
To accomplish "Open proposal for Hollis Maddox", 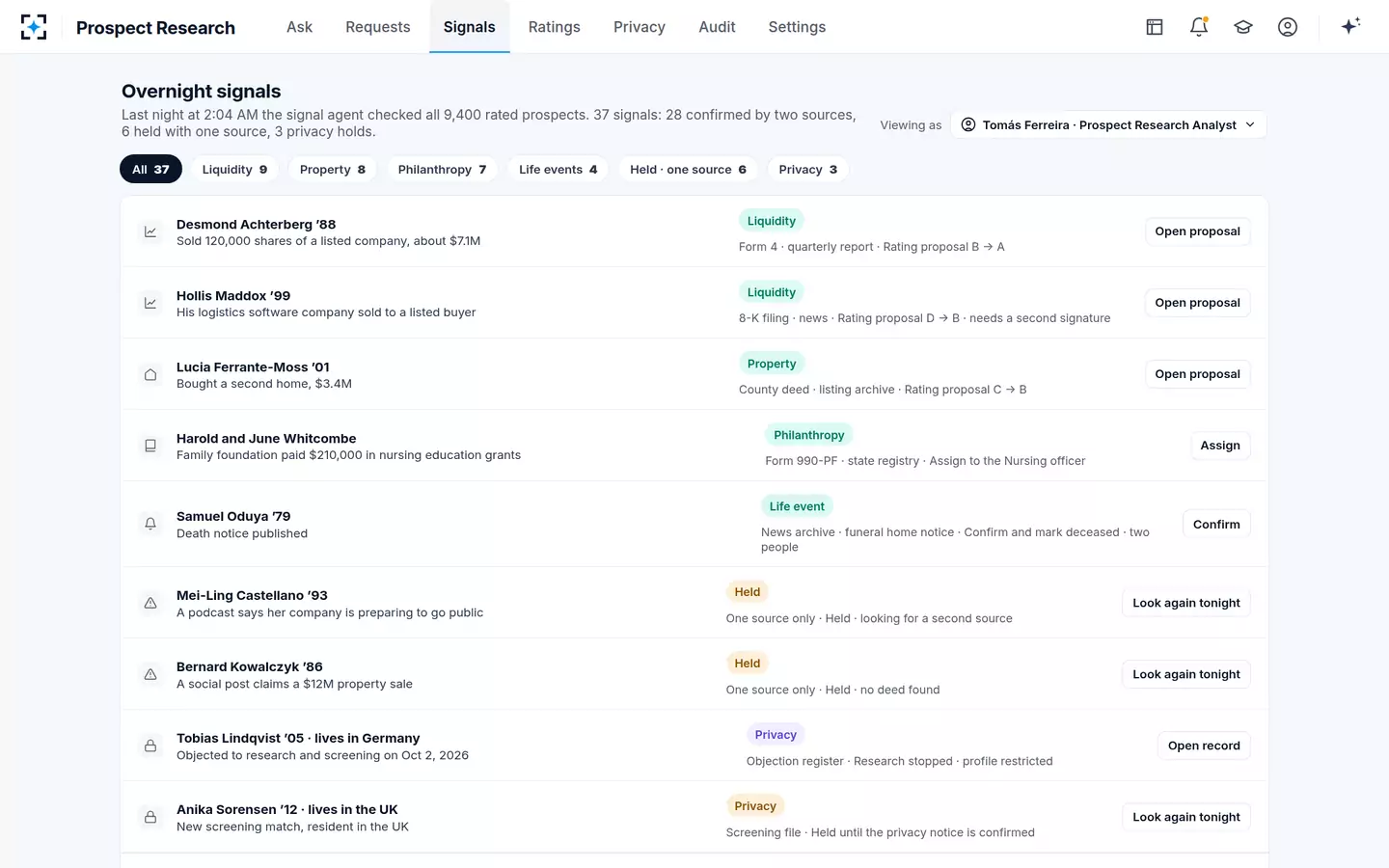I will click(x=1197, y=303).
